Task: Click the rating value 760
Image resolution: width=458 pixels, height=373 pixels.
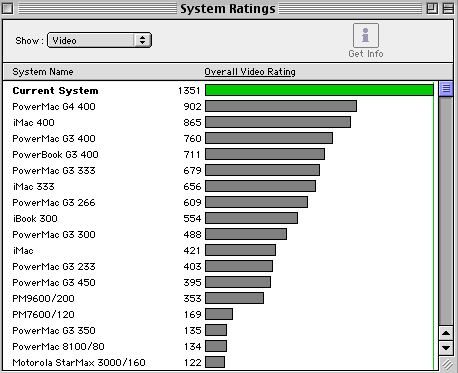Action: click(x=192, y=139)
